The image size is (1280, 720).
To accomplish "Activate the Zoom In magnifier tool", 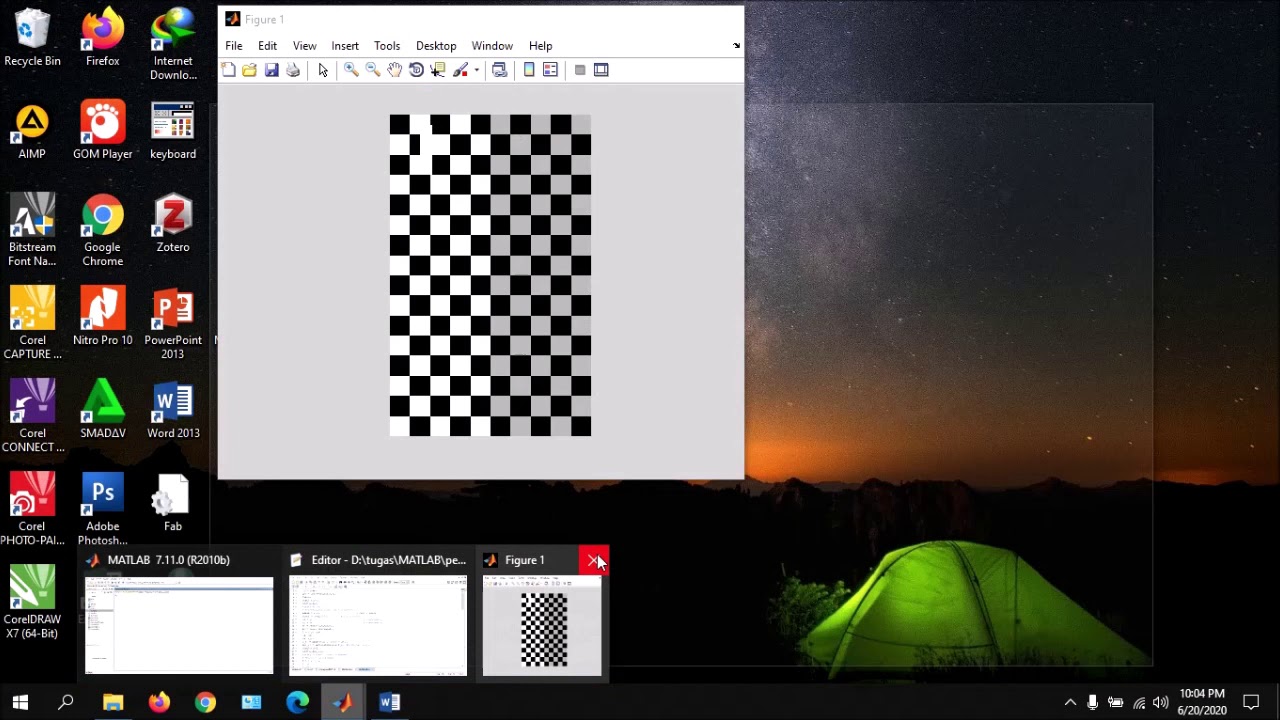I will click(x=351, y=70).
